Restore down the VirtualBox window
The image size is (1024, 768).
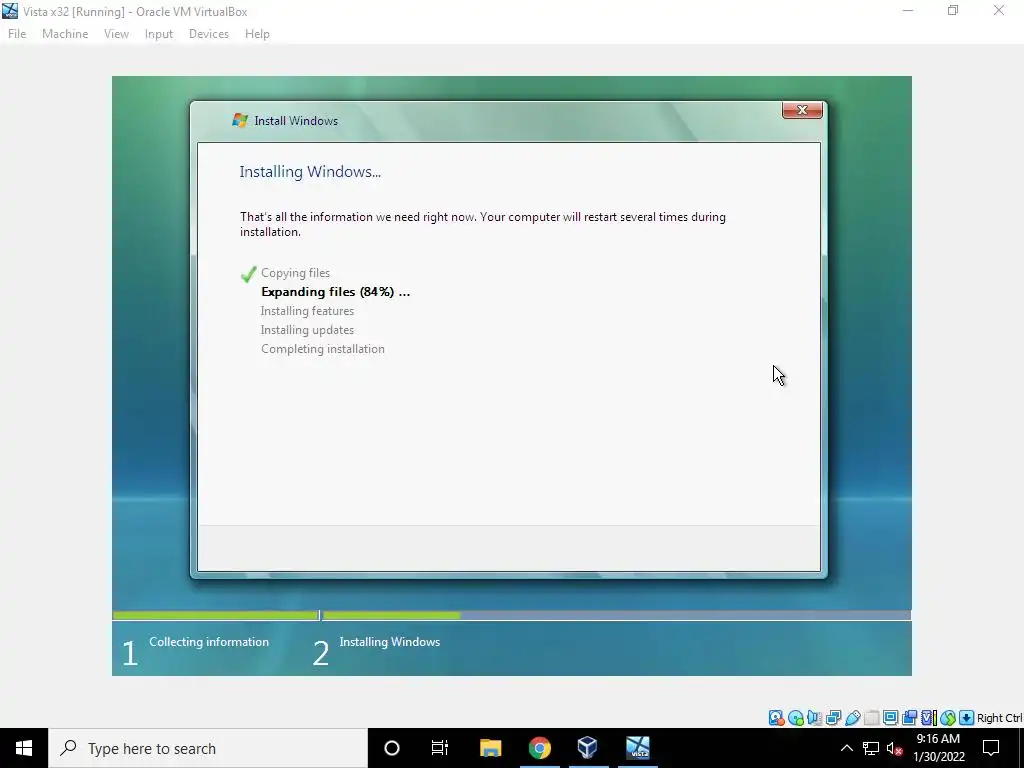tap(953, 11)
